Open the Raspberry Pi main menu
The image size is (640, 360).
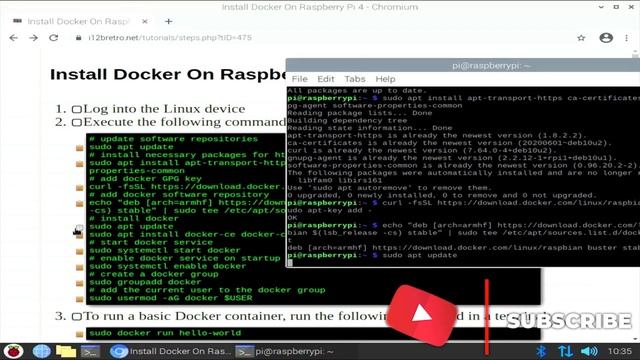tap(13, 351)
